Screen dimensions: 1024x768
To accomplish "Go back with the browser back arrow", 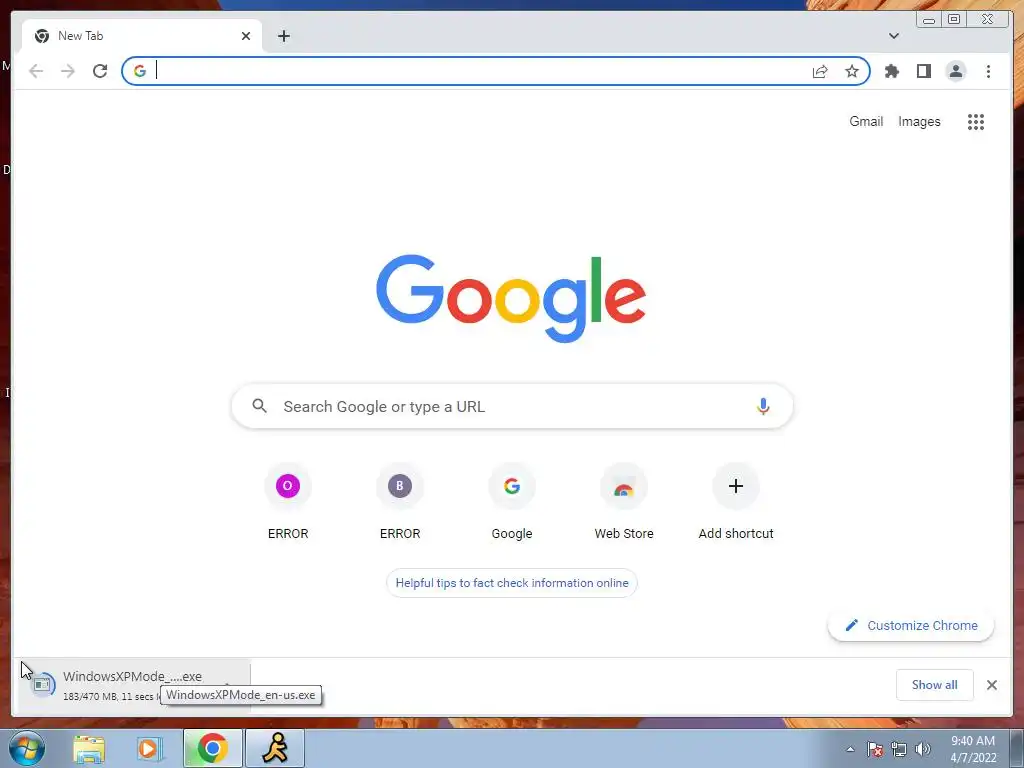I will 36,71.
